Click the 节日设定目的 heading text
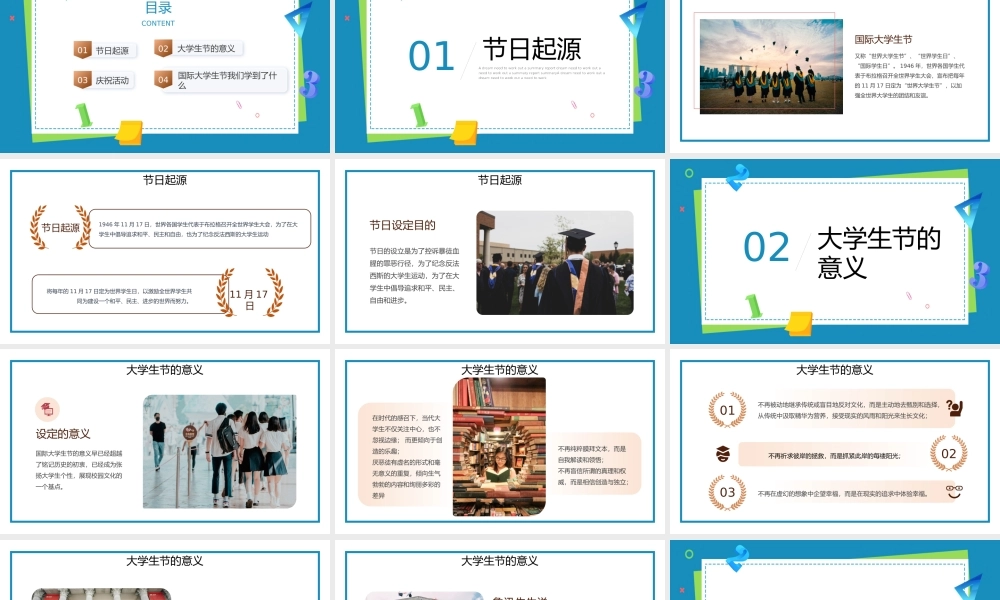Viewport: 1000px width, 600px height. coord(402,225)
